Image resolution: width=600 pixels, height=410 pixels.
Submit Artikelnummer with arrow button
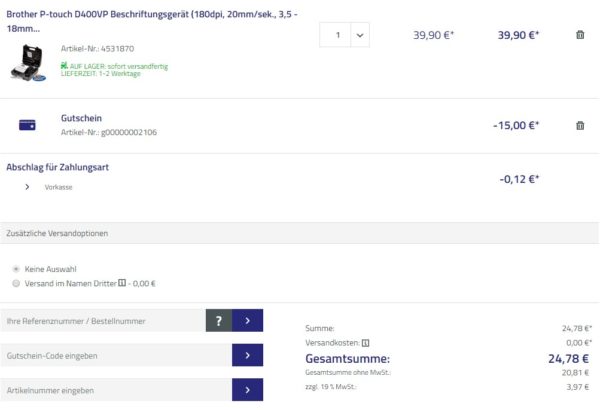247,389
